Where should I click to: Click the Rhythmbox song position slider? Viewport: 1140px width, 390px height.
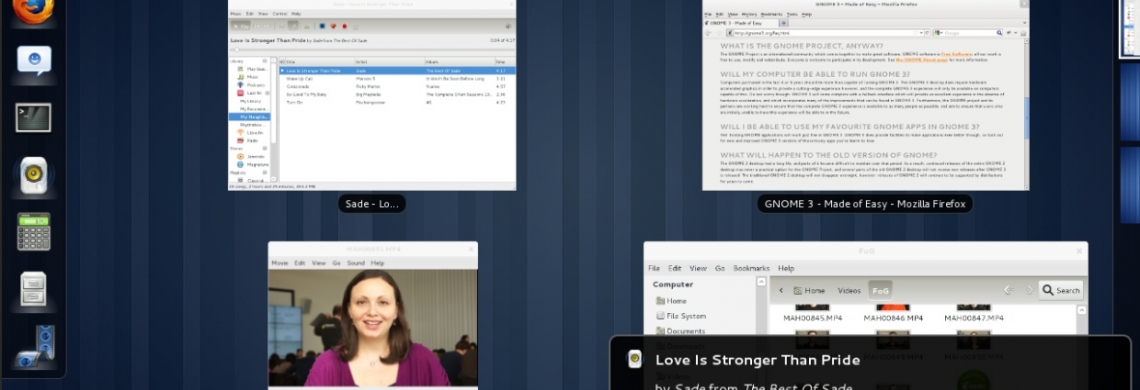372,49
